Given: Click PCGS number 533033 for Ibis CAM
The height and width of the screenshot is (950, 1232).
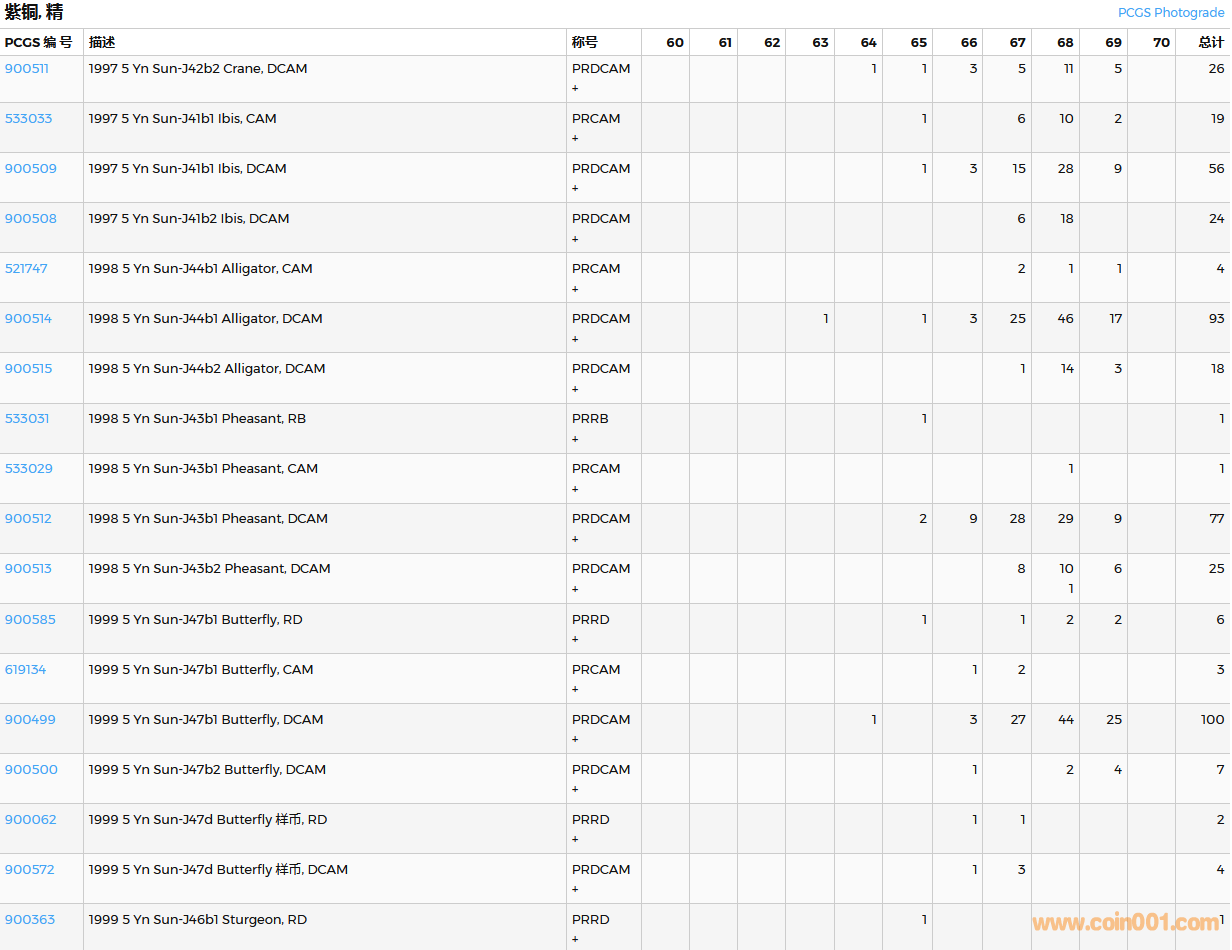Looking at the screenshot, I should [29, 119].
